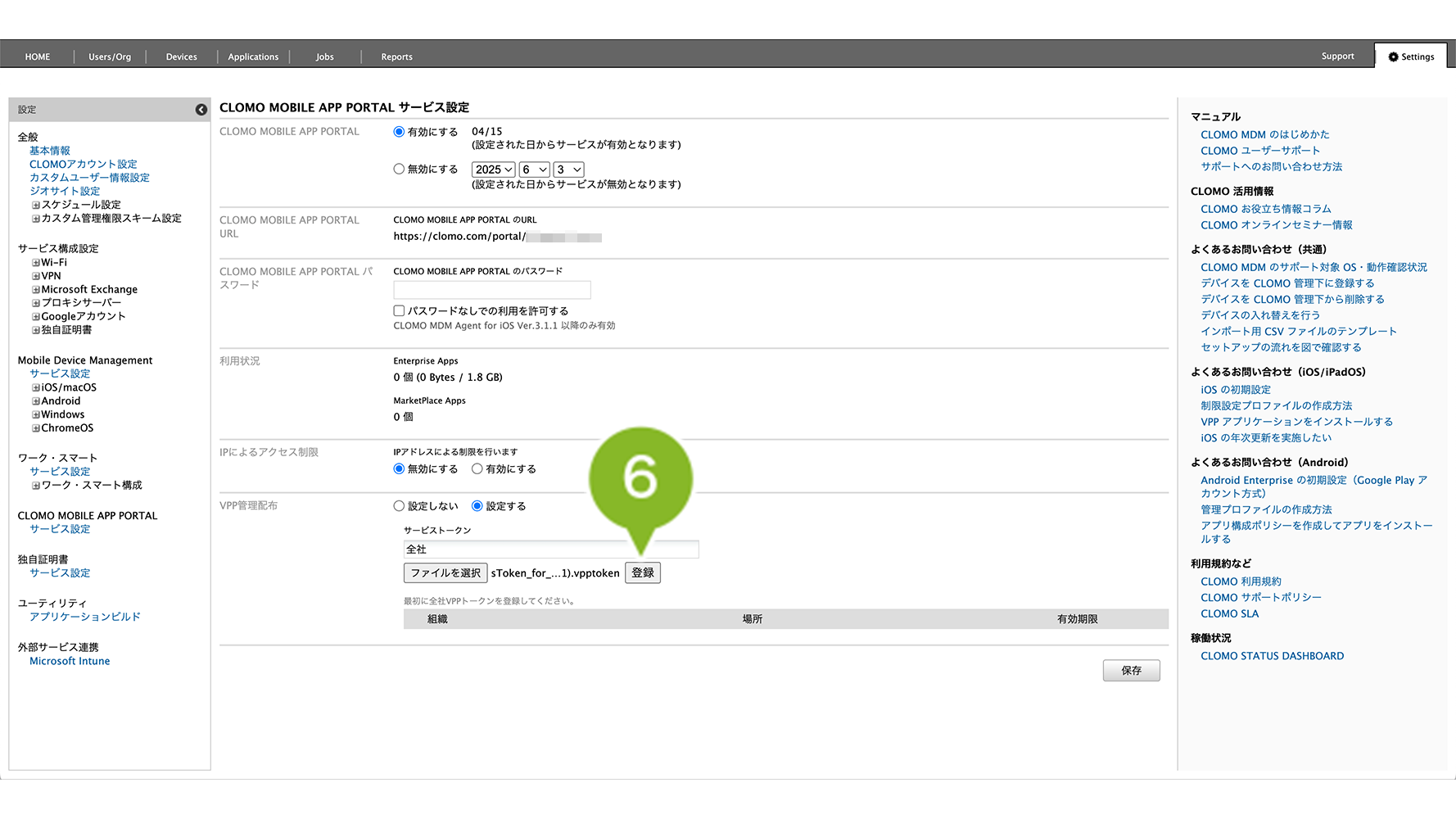Expand the iOS/macOS tree node
This screenshot has width=1456, height=819.
pos(36,388)
